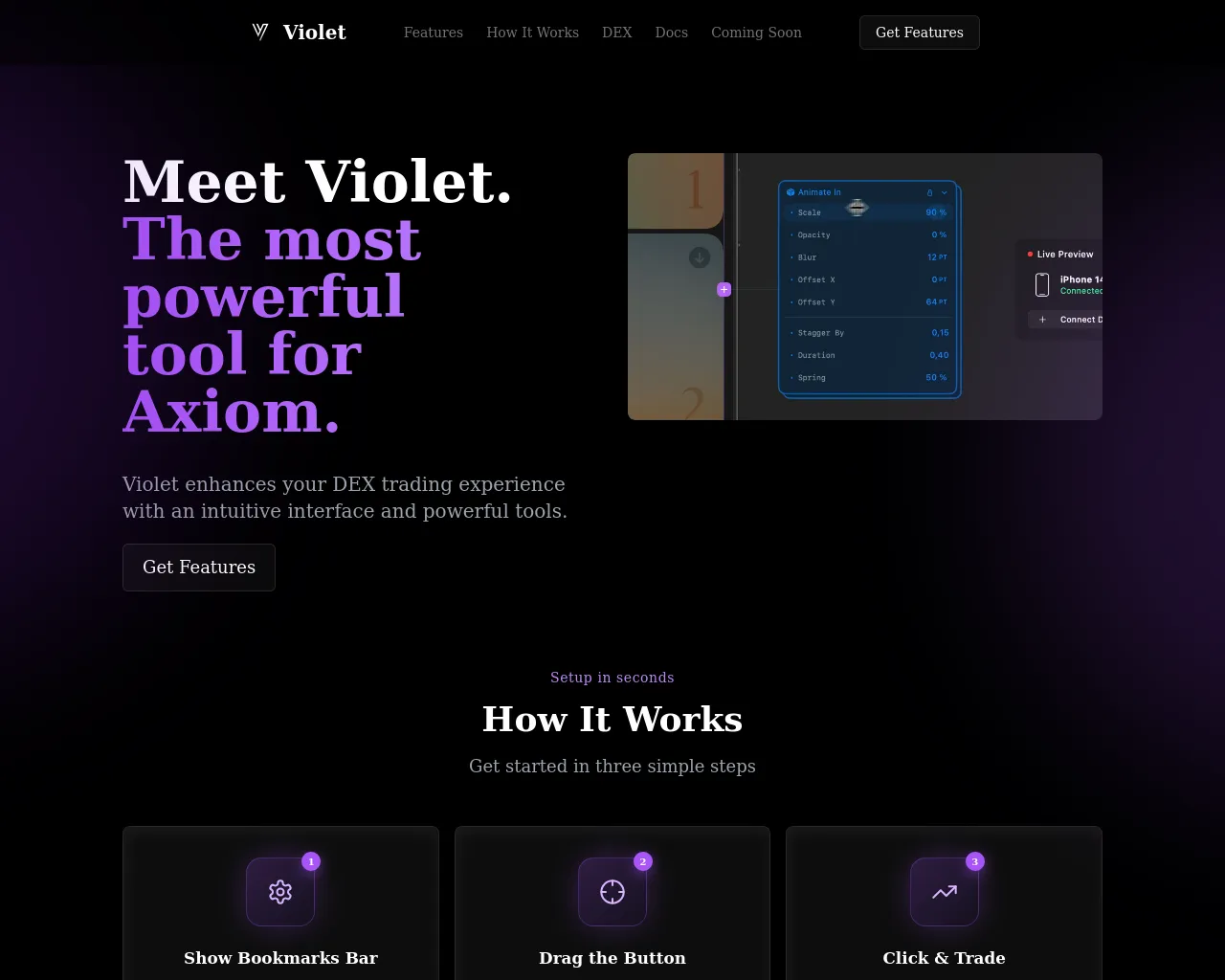Click the Click & Trade heading
The height and width of the screenshot is (980, 1225).
(x=945, y=958)
